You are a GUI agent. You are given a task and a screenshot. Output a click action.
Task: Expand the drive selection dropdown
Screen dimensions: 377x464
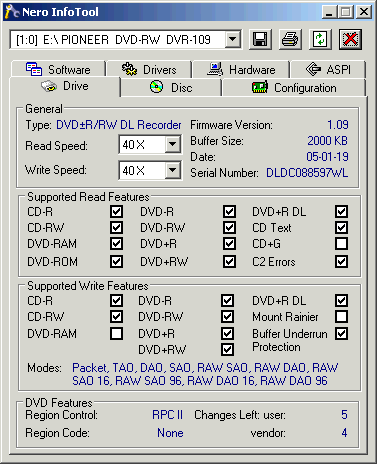[233, 40]
